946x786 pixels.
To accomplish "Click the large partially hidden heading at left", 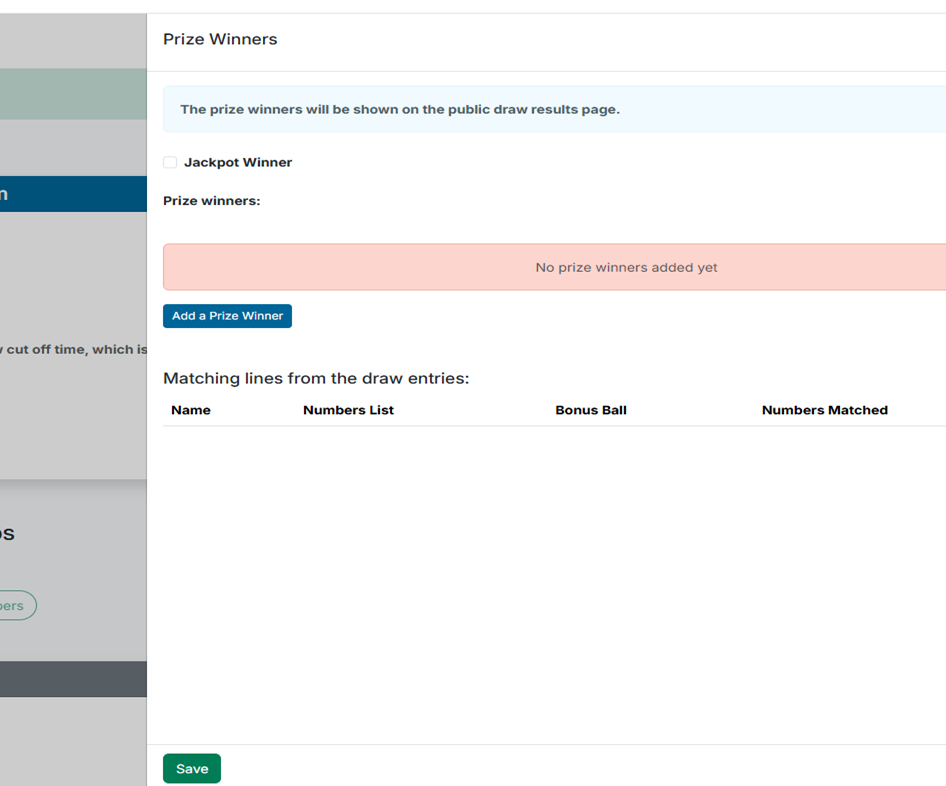I will (8, 533).
